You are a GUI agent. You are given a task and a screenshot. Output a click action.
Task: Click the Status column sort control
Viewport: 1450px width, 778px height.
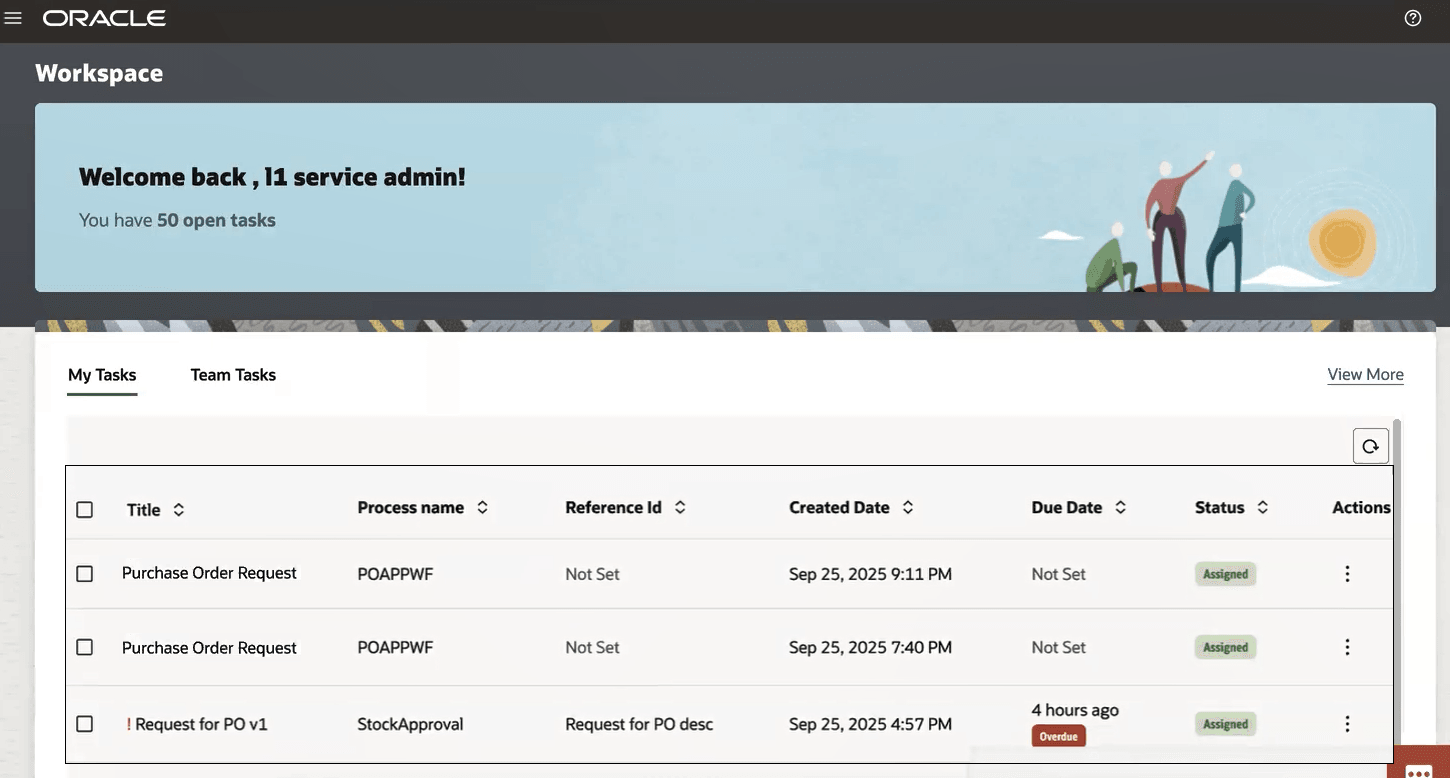1260,505
